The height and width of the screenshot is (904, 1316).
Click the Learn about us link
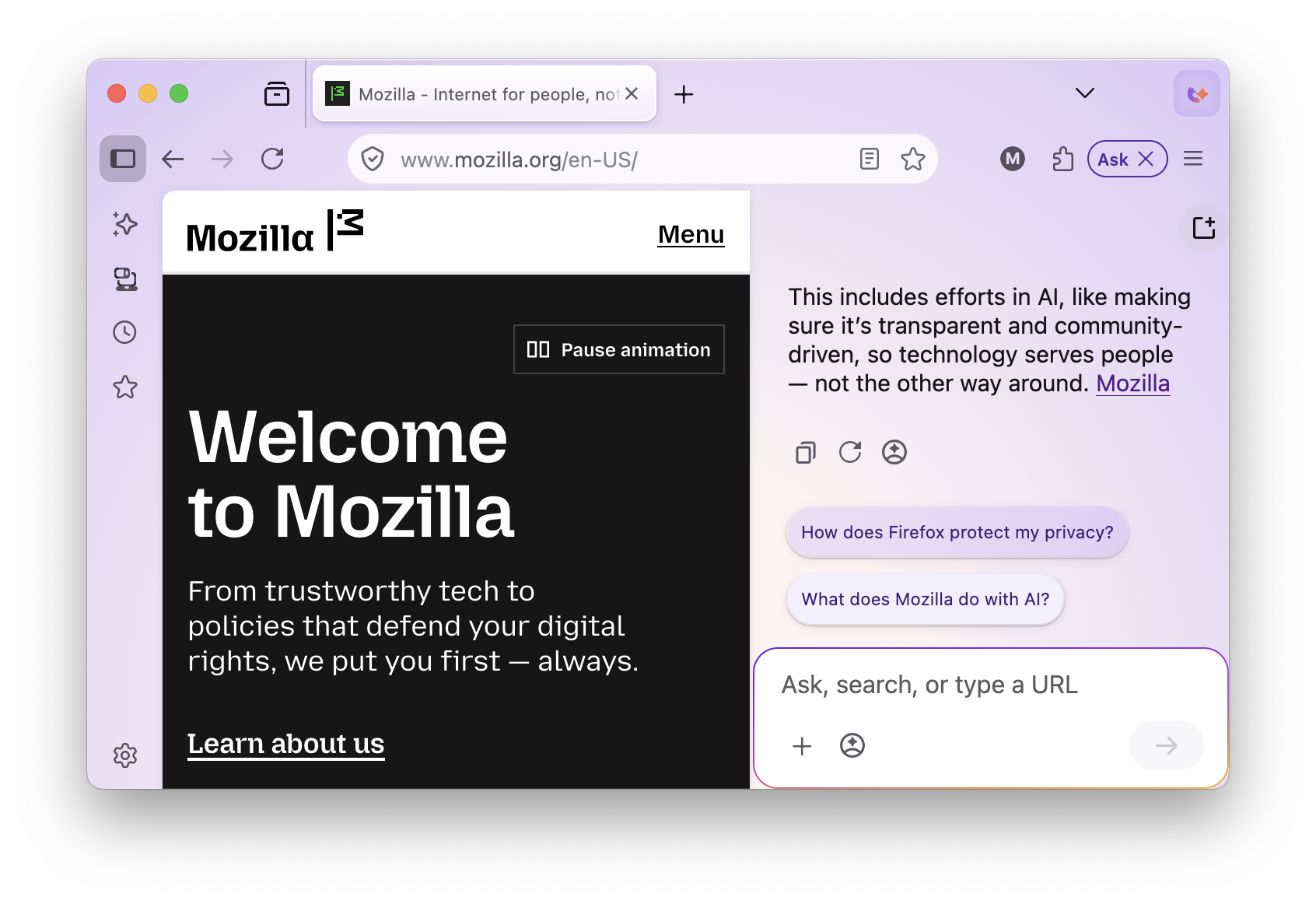pyautogui.click(x=285, y=744)
